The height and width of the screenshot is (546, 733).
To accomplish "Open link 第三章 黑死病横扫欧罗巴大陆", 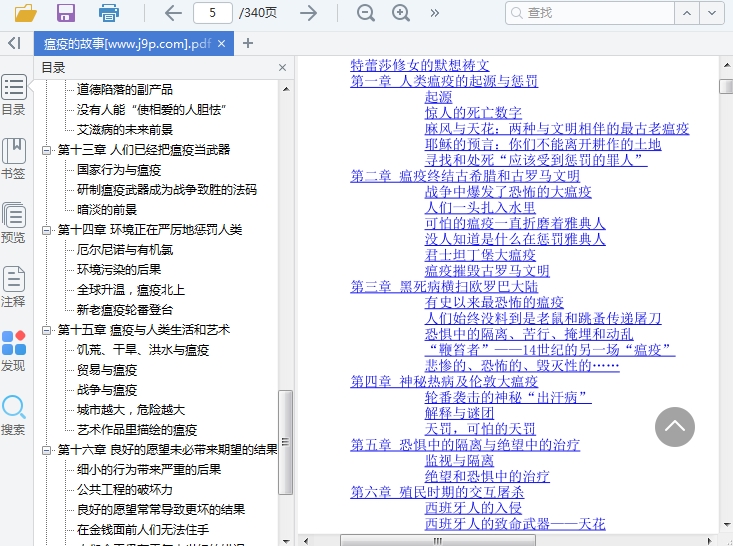I will [x=444, y=287].
